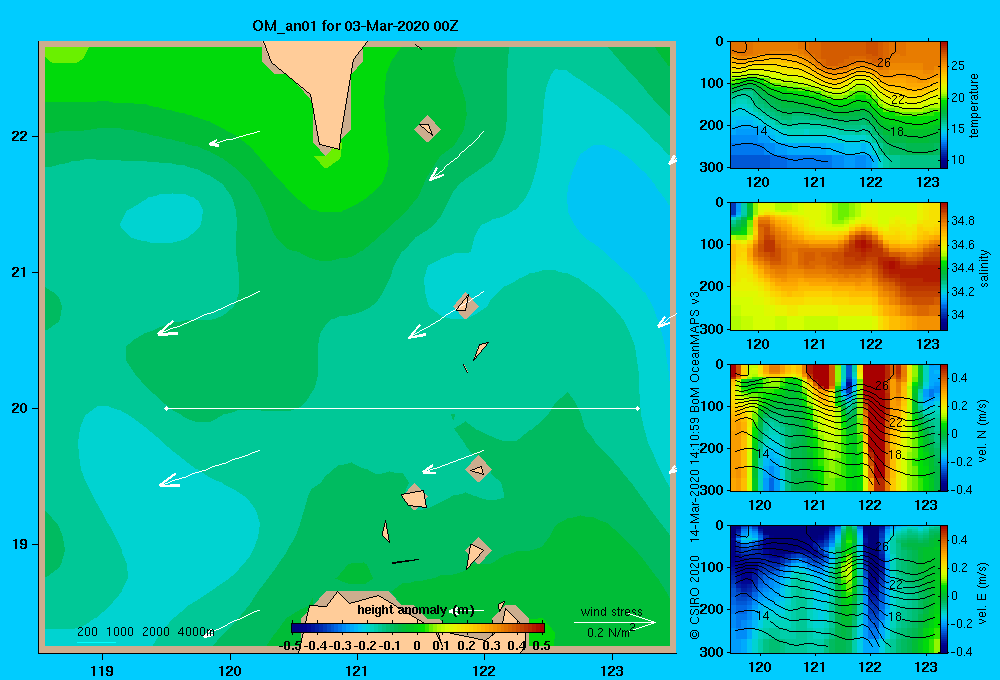Click the small island near 21.5E at 22N

pos(427,128)
